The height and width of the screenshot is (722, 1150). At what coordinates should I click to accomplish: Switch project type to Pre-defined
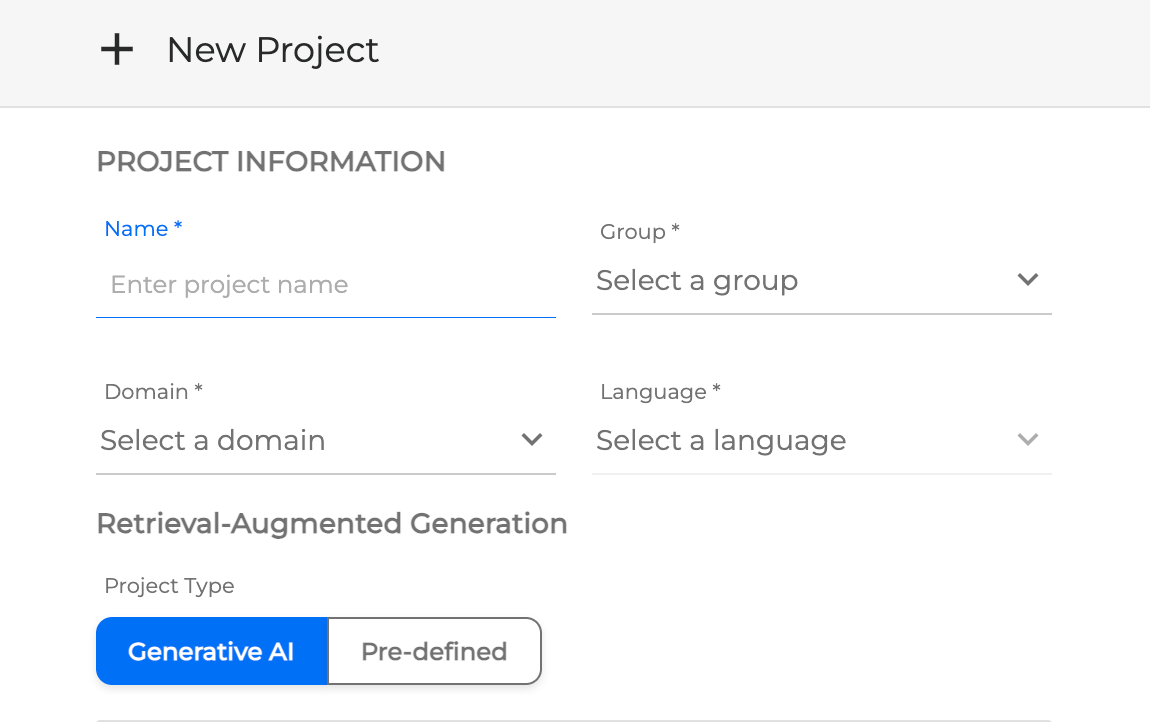434,652
